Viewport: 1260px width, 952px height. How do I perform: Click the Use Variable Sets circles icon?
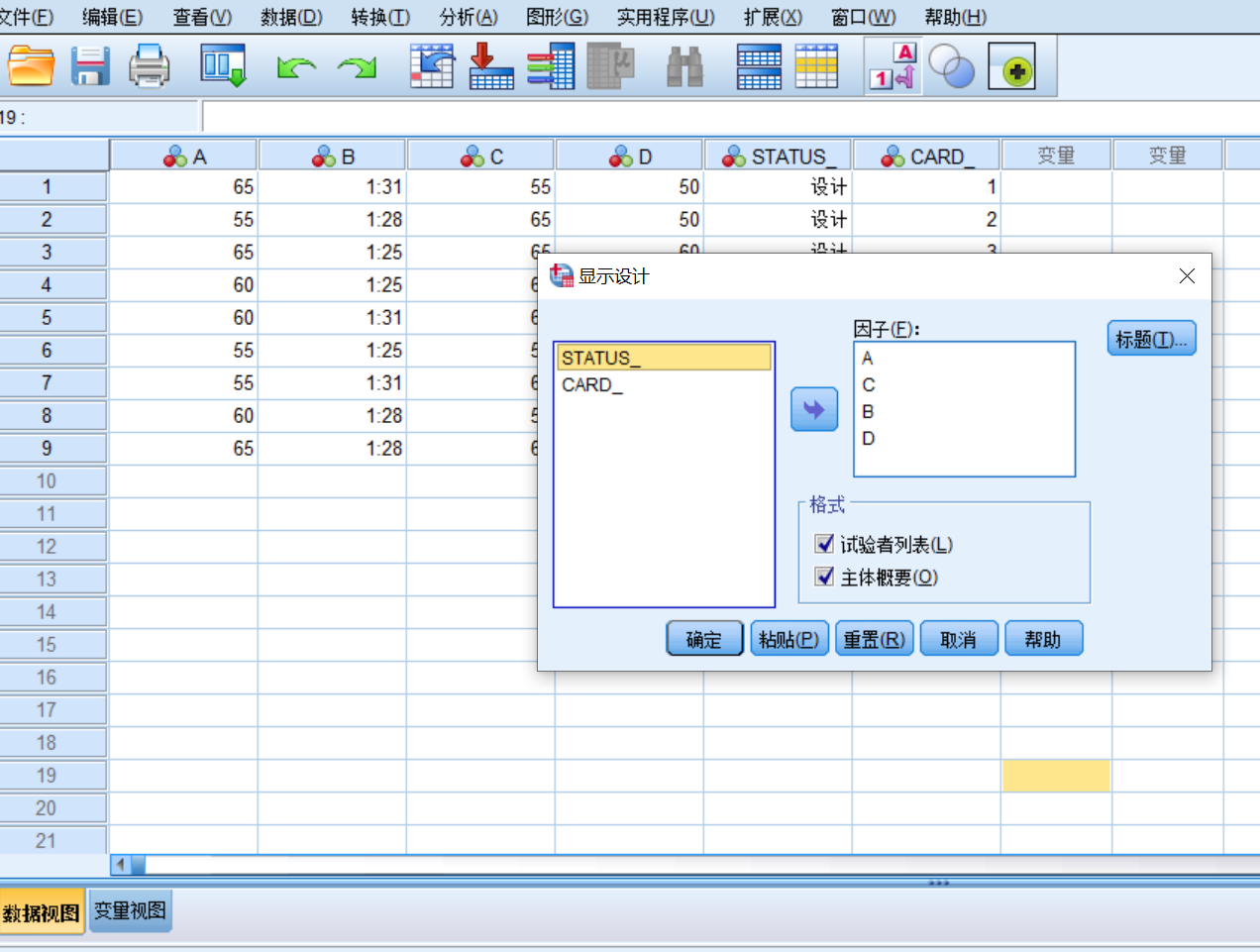952,66
